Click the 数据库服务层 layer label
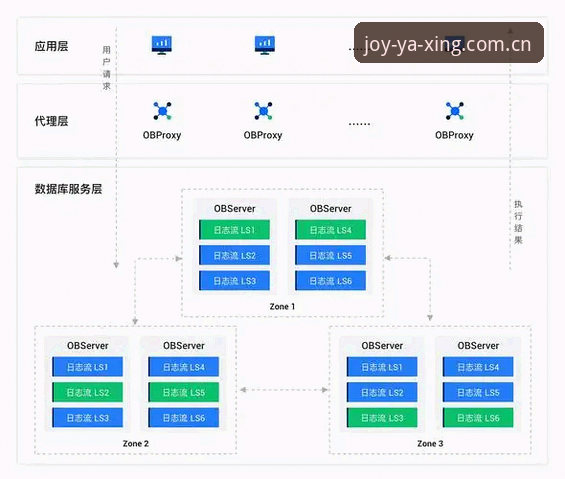The image size is (565, 479). pyautogui.click(x=68, y=189)
